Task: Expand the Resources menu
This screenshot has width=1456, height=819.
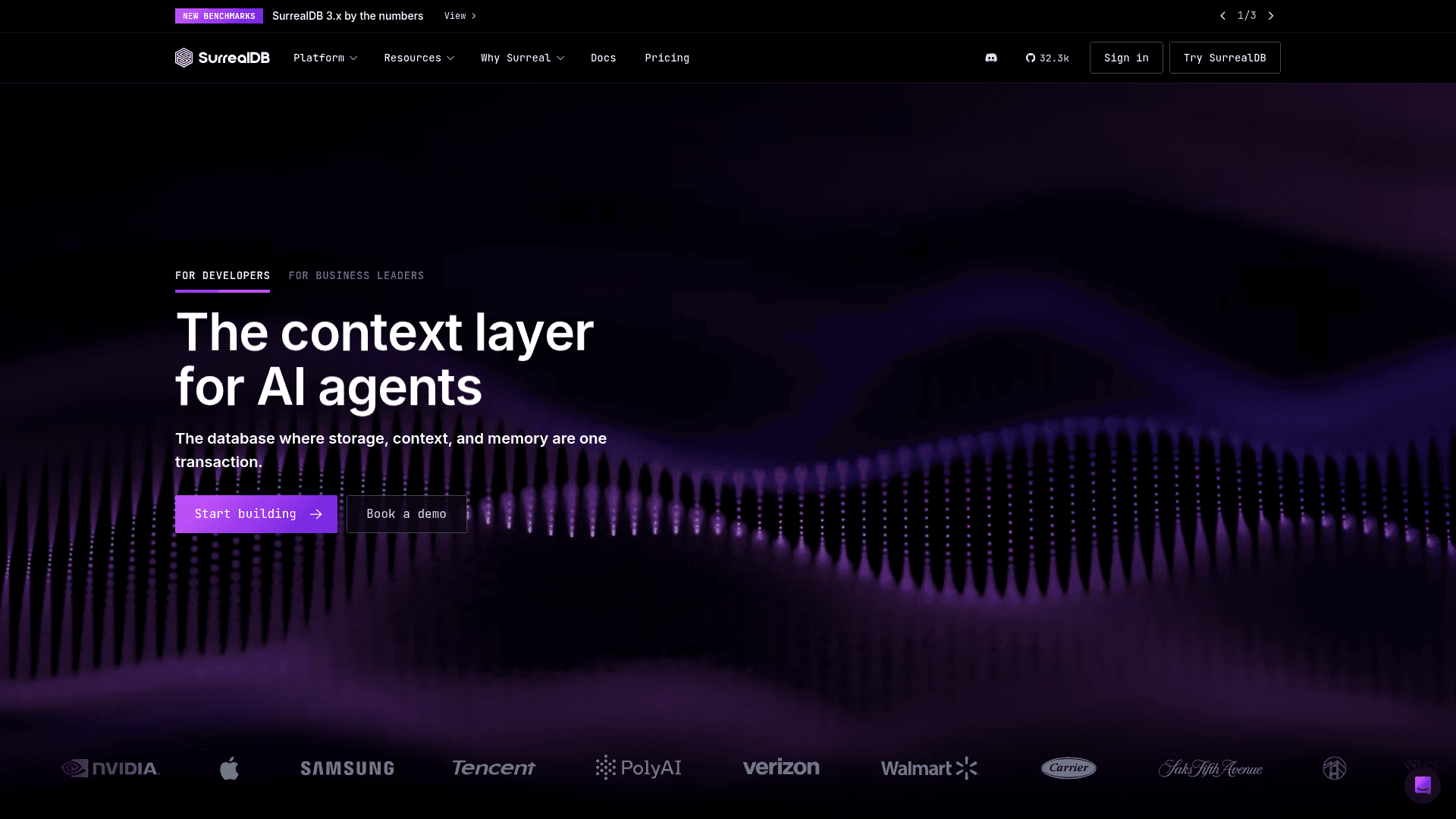Action: 419,58
